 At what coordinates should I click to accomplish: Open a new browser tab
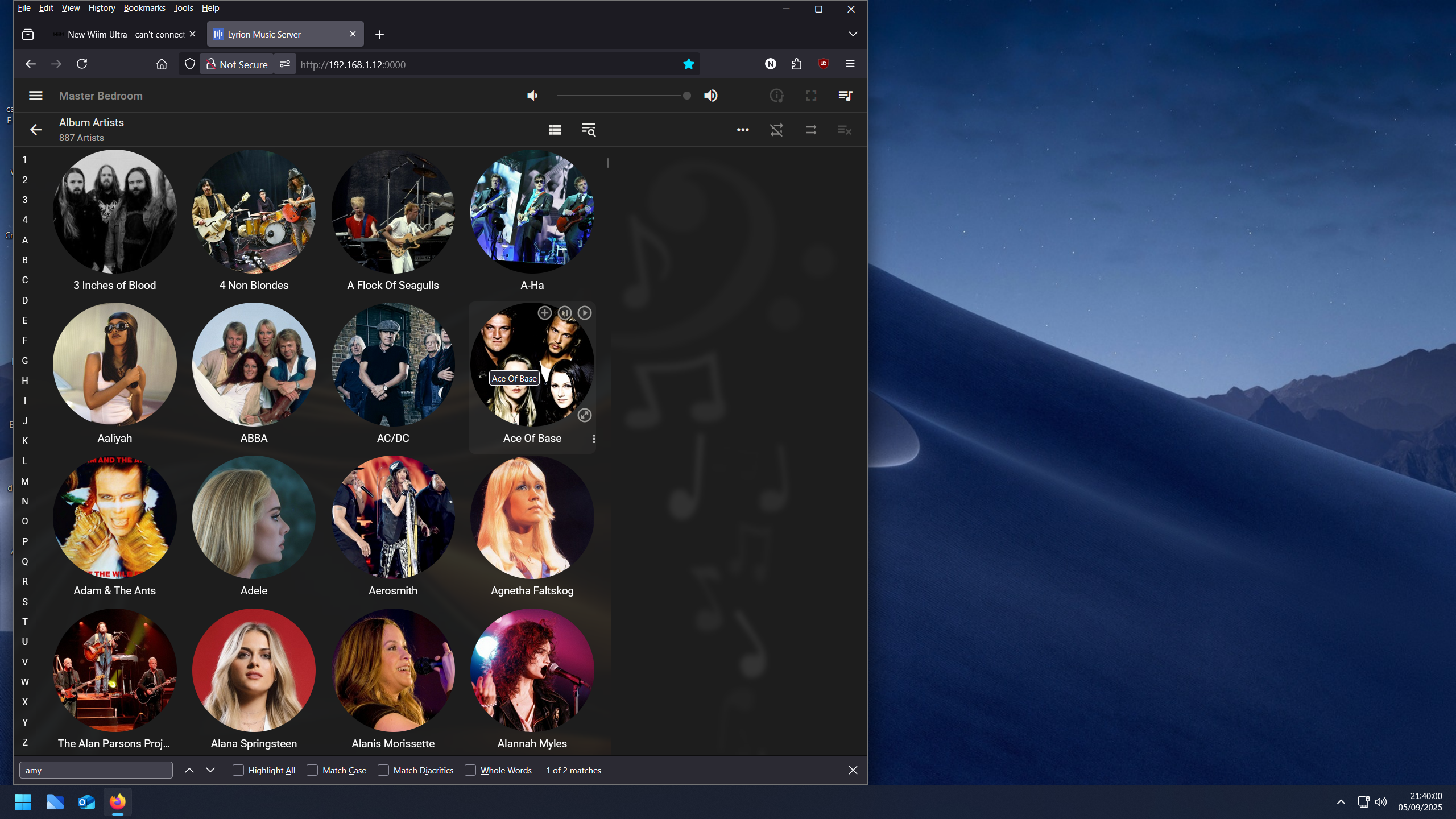tap(379, 35)
